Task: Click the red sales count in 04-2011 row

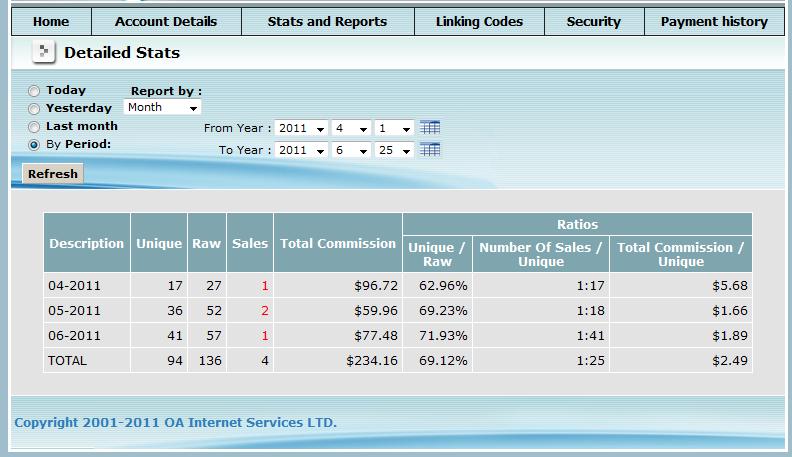Action: click(x=265, y=286)
